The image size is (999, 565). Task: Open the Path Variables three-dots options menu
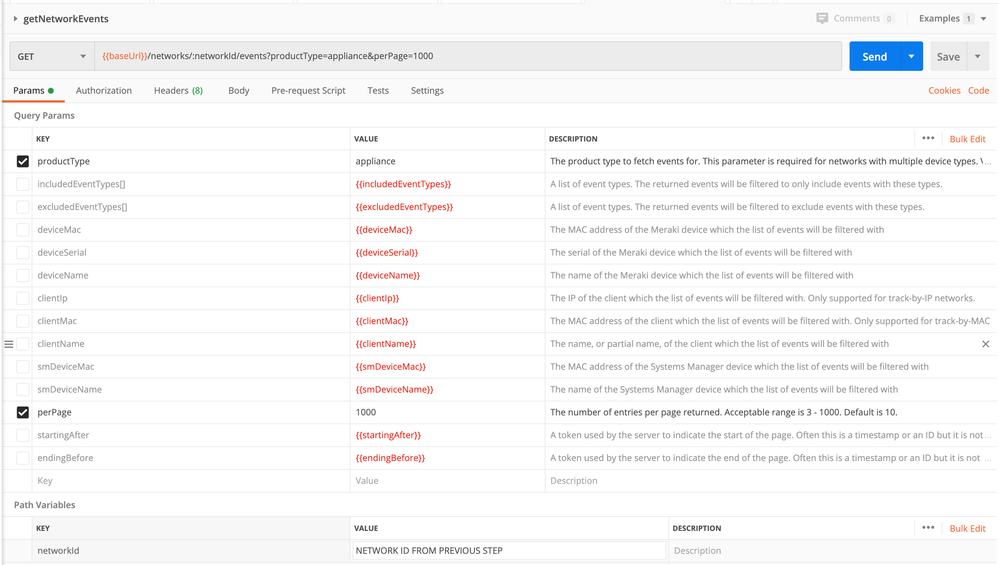pos(928,528)
